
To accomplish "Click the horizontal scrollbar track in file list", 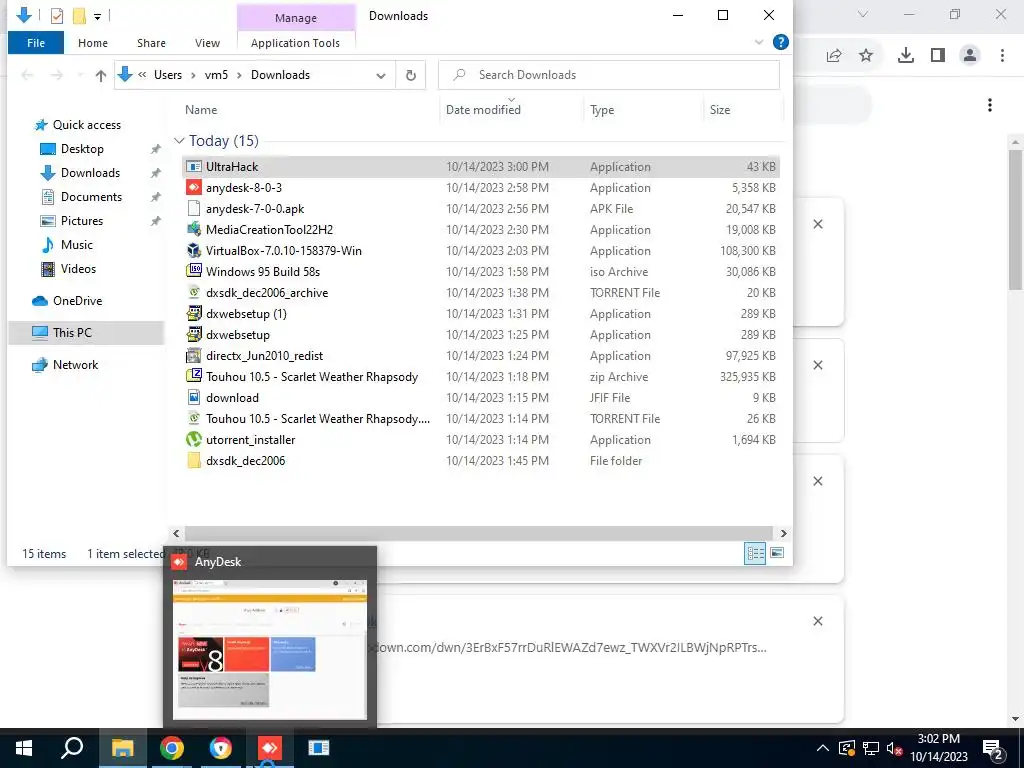I will click(479, 534).
